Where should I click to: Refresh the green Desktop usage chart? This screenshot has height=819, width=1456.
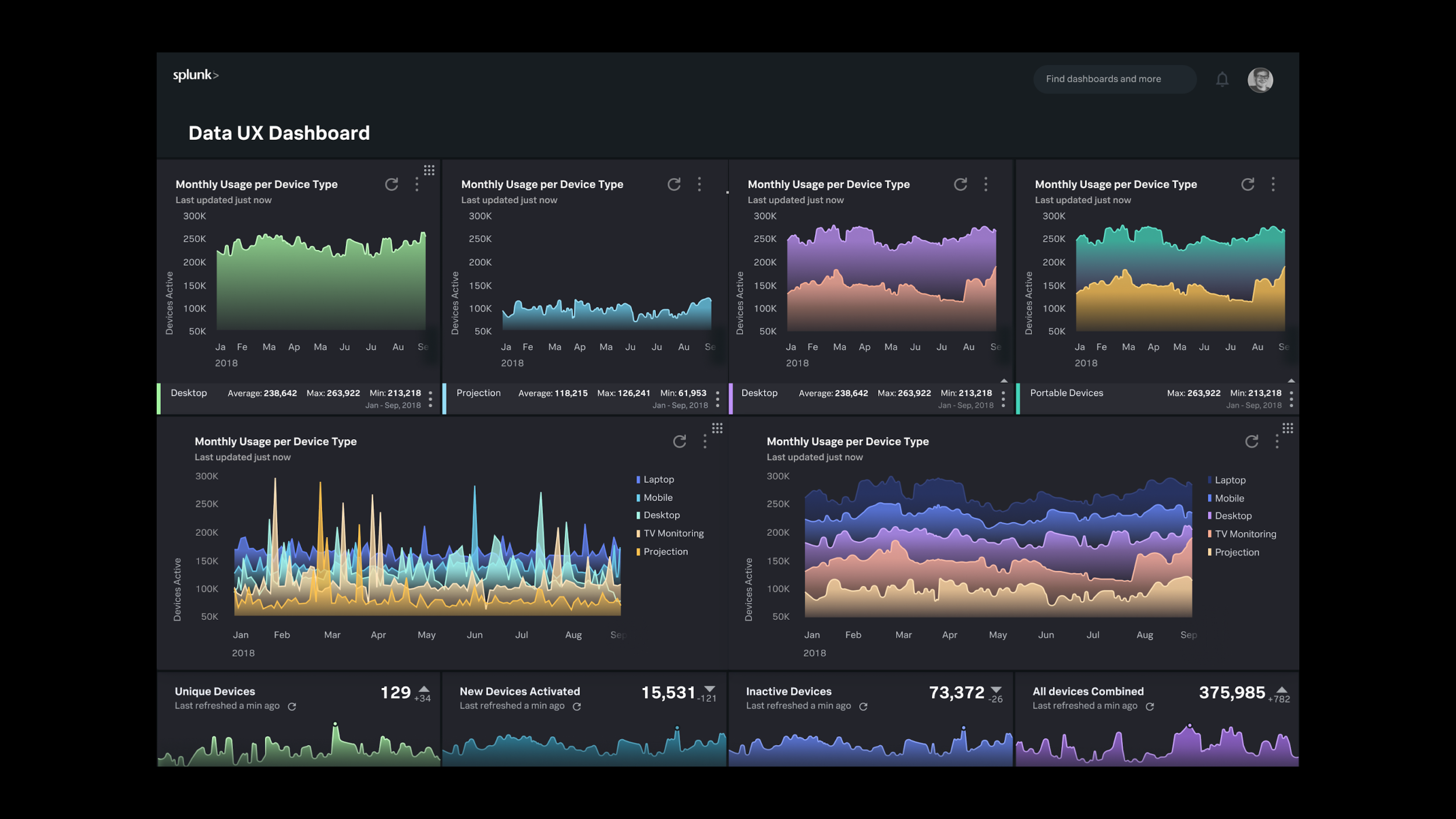[x=391, y=185]
